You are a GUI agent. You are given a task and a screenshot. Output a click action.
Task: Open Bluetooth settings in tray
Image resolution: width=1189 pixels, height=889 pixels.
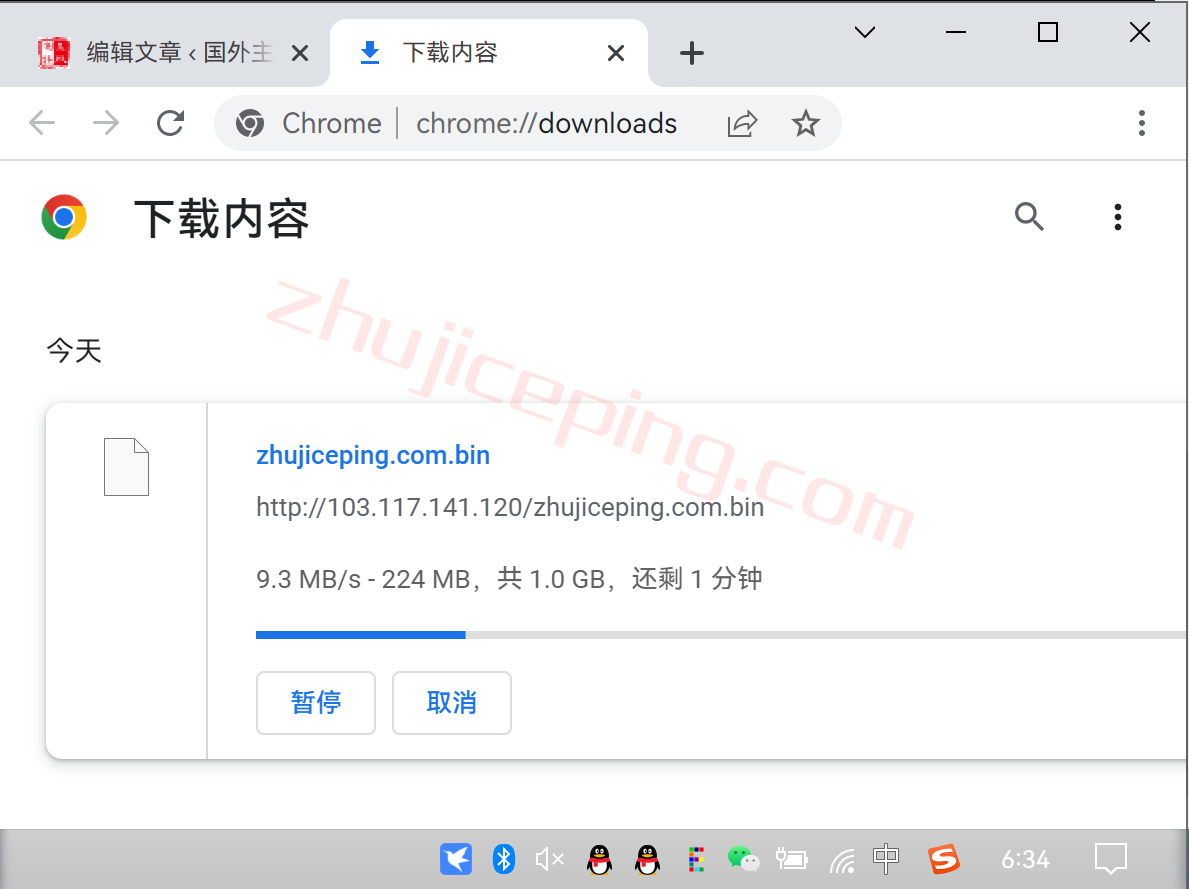504,859
